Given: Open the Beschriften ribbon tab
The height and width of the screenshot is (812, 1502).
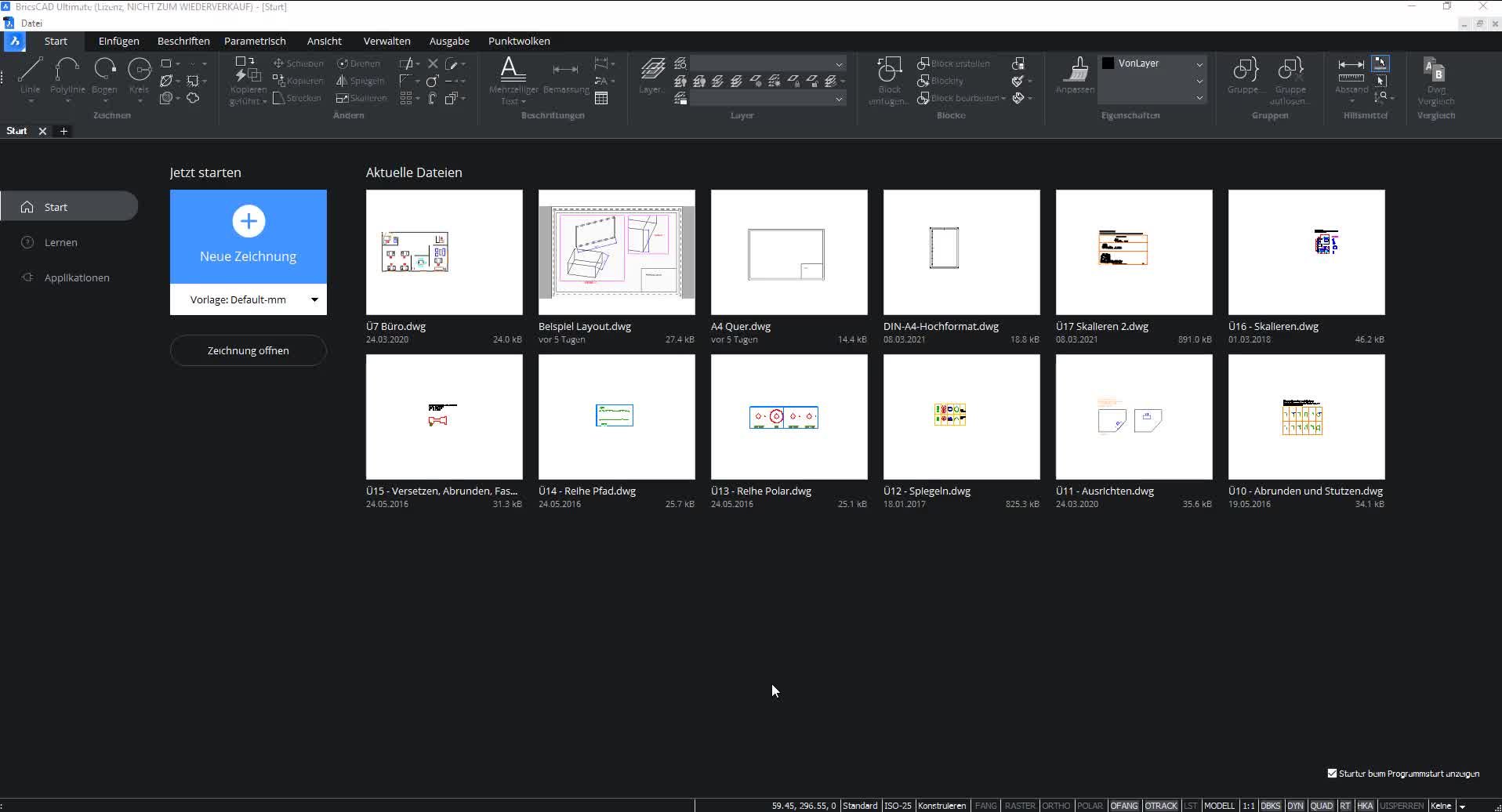Looking at the screenshot, I should point(183,41).
